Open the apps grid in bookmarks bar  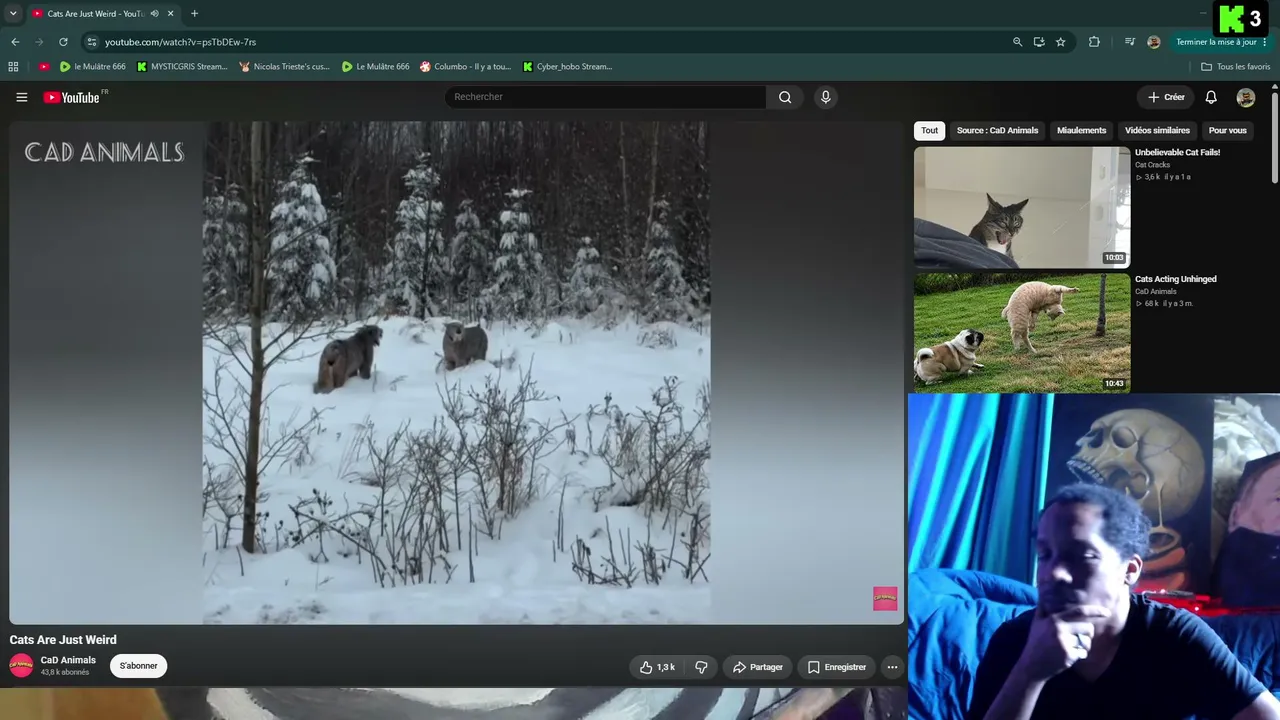[13, 67]
